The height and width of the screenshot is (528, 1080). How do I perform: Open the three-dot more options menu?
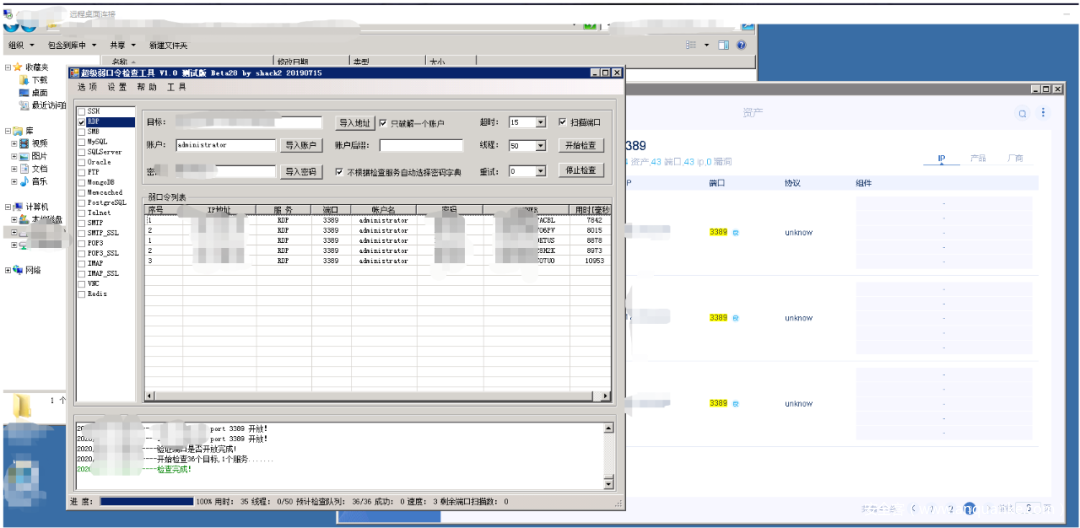(1043, 113)
